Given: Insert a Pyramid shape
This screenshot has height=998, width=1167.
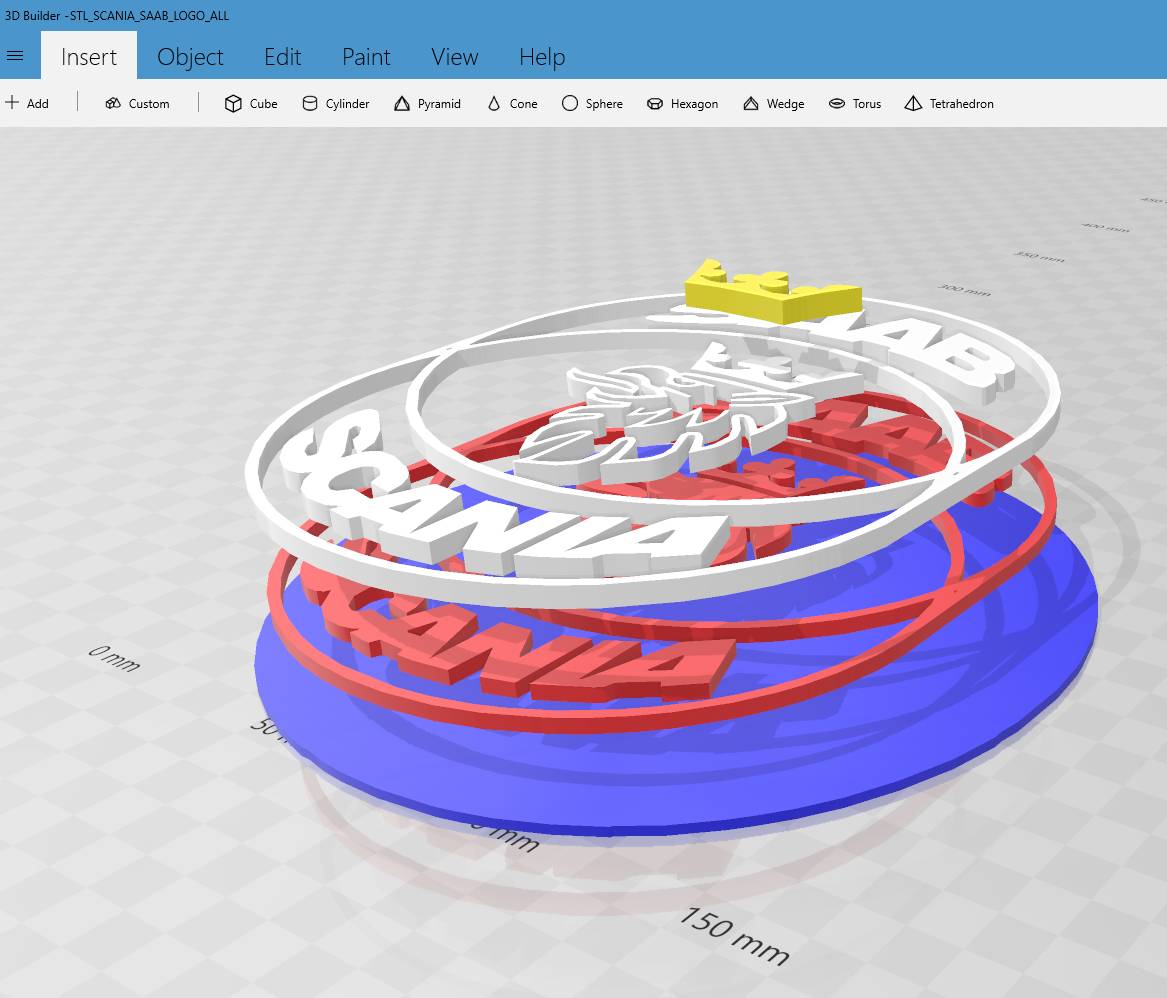Looking at the screenshot, I should (x=427, y=103).
